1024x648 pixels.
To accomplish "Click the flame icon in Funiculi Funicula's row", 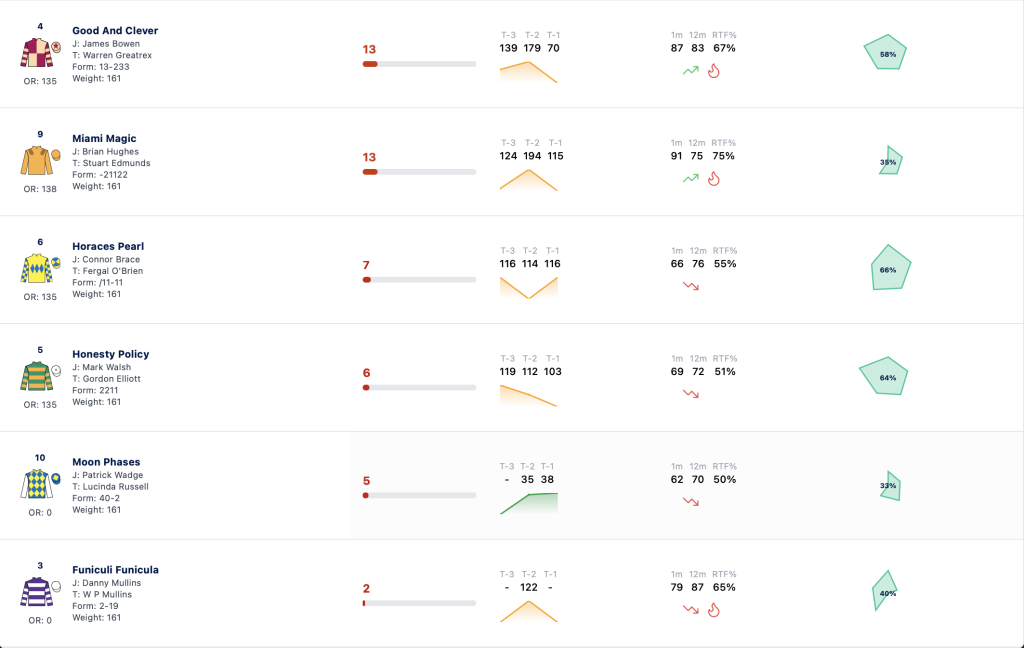I will [714, 609].
